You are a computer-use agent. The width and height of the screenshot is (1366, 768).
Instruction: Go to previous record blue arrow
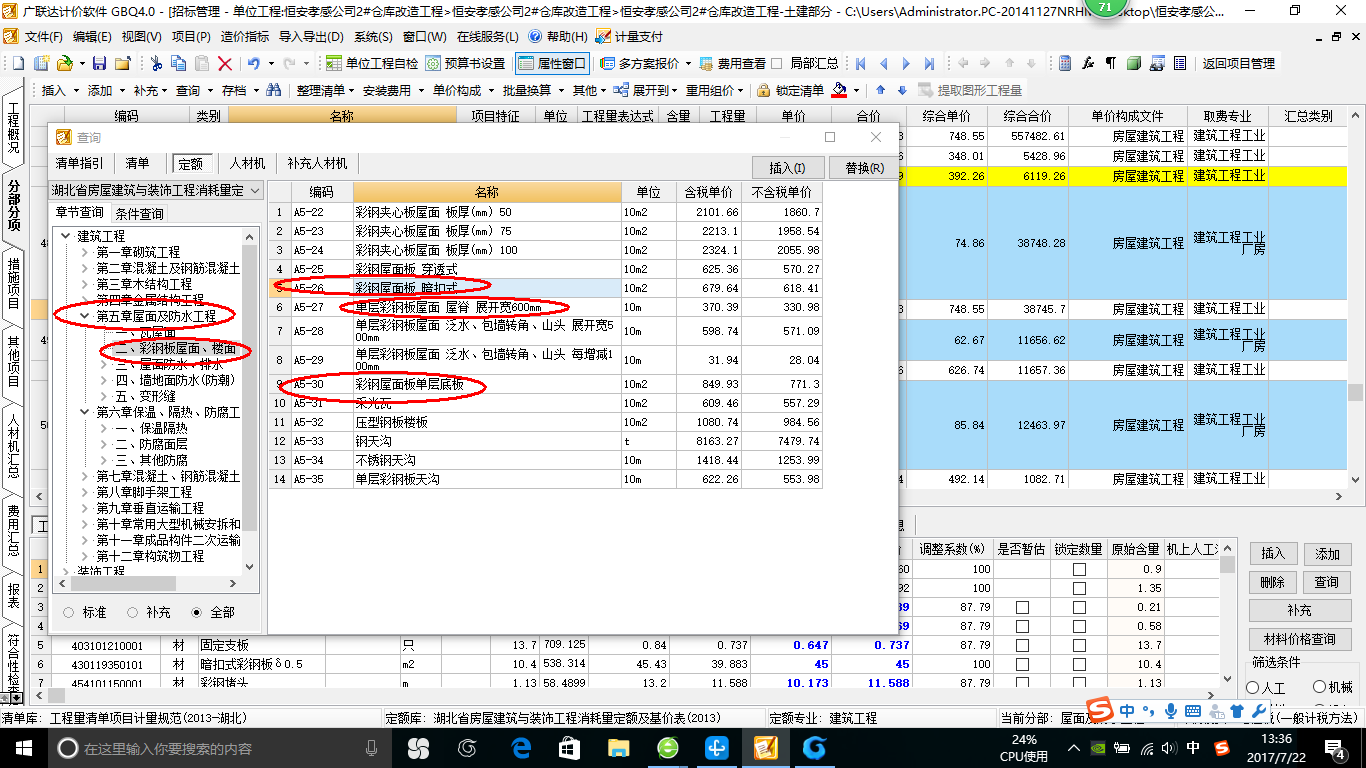click(x=884, y=63)
